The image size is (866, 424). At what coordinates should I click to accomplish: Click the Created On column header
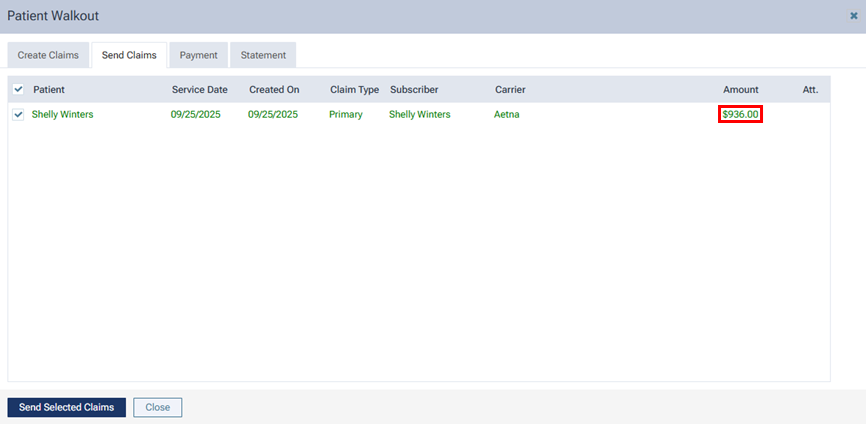[274, 90]
